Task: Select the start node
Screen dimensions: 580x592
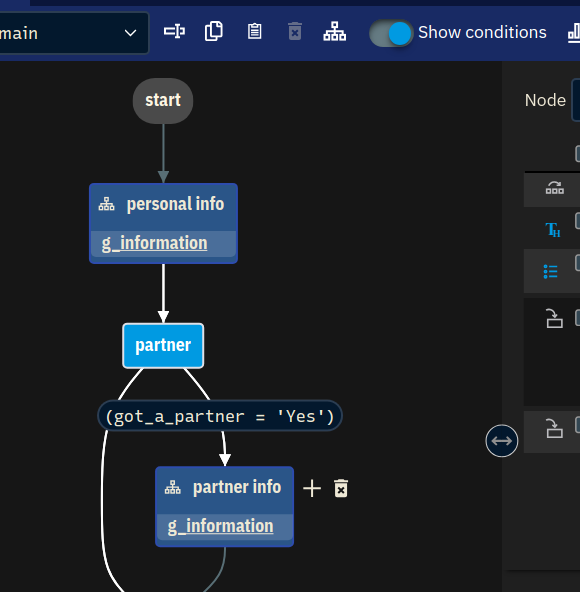Action: (163, 101)
